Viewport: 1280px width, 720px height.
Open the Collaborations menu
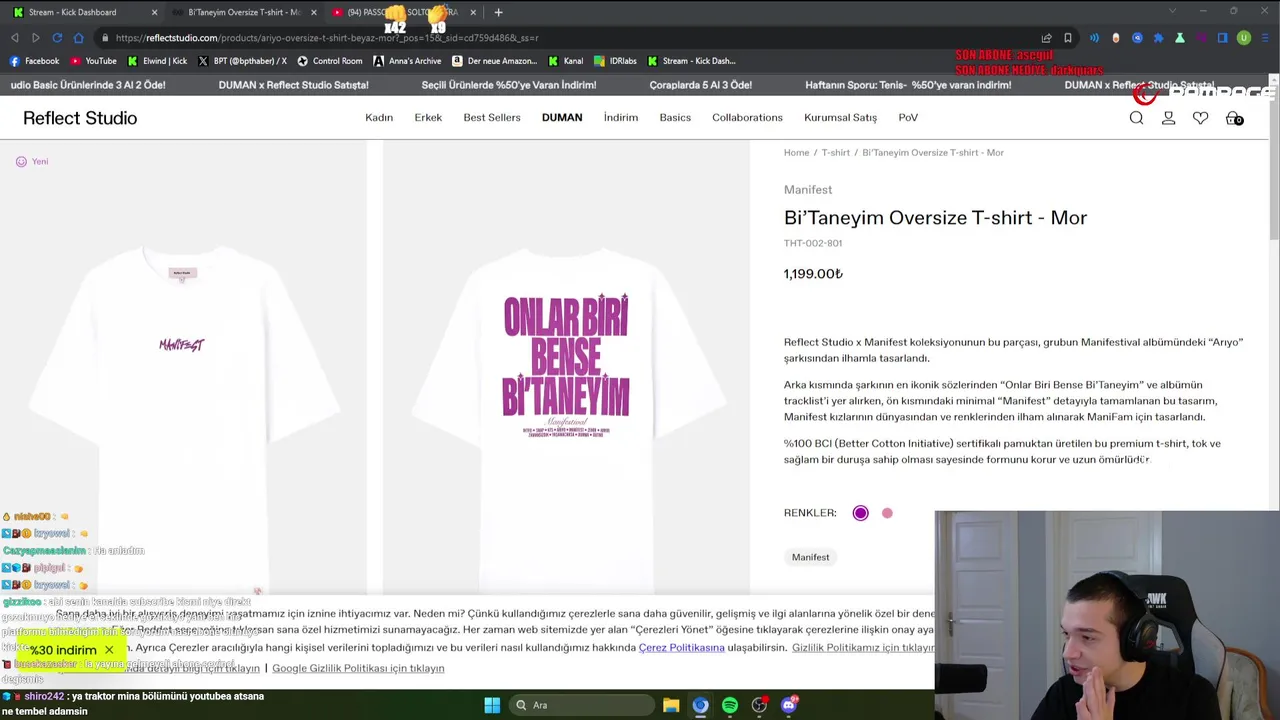coord(747,117)
